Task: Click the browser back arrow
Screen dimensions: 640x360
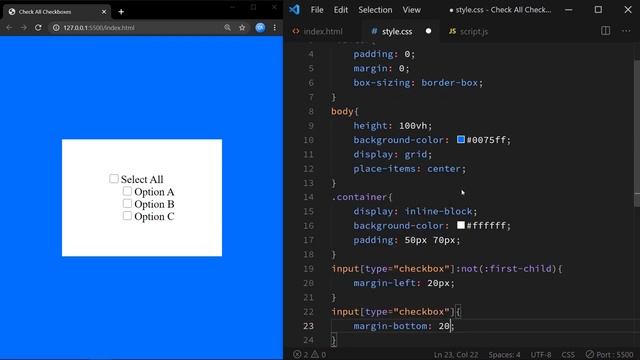Action: (9, 28)
